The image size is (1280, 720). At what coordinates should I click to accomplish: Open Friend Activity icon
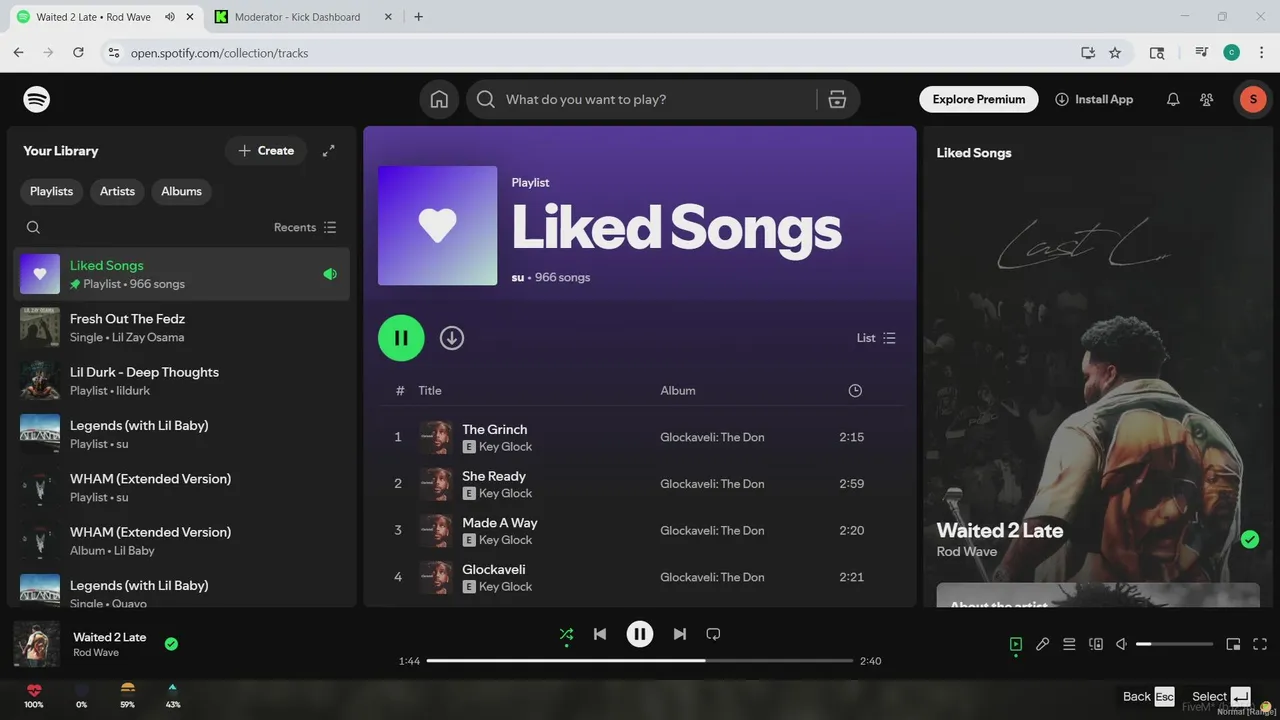click(1207, 99)
